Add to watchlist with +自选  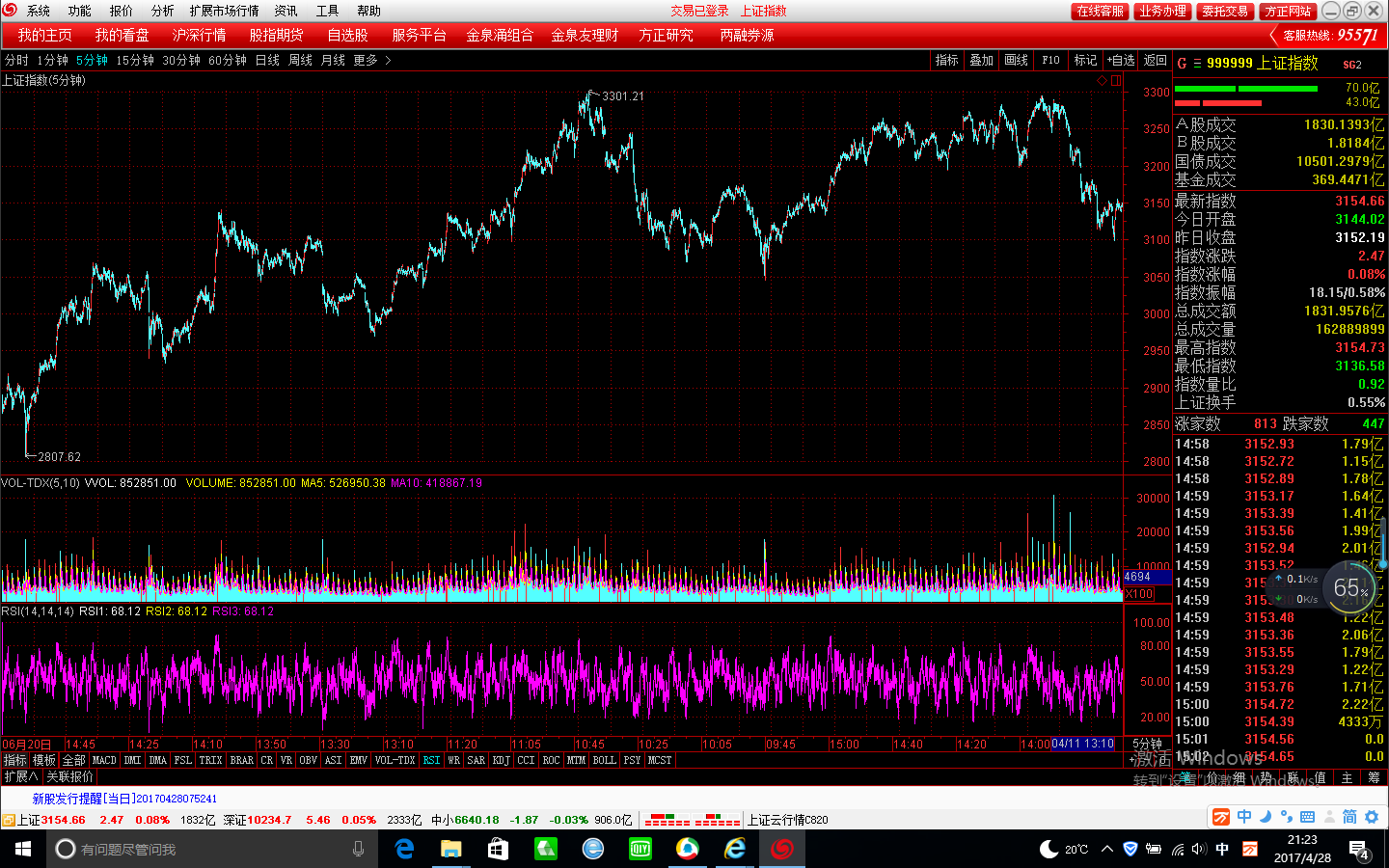1121,60
